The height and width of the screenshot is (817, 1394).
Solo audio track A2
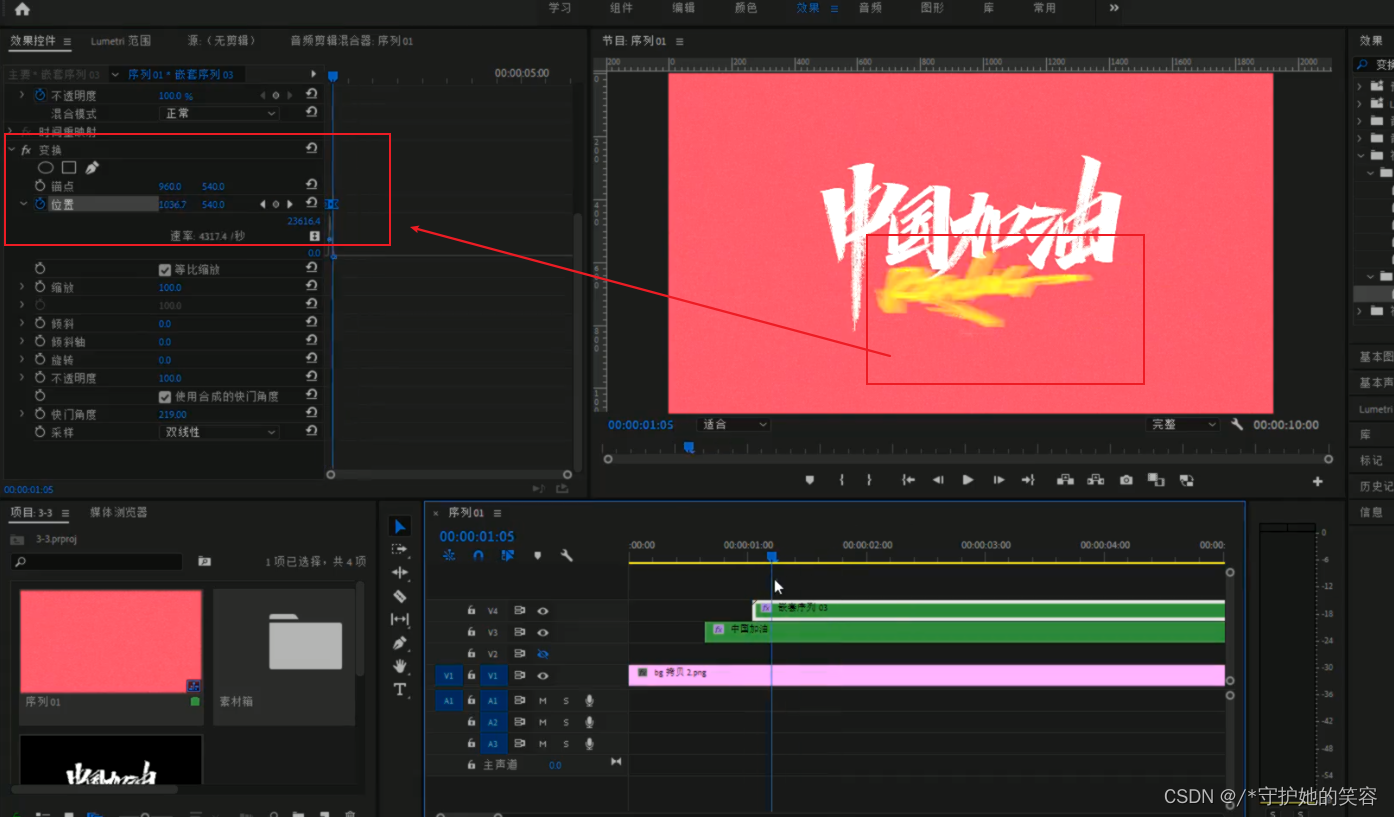[565, 722]
